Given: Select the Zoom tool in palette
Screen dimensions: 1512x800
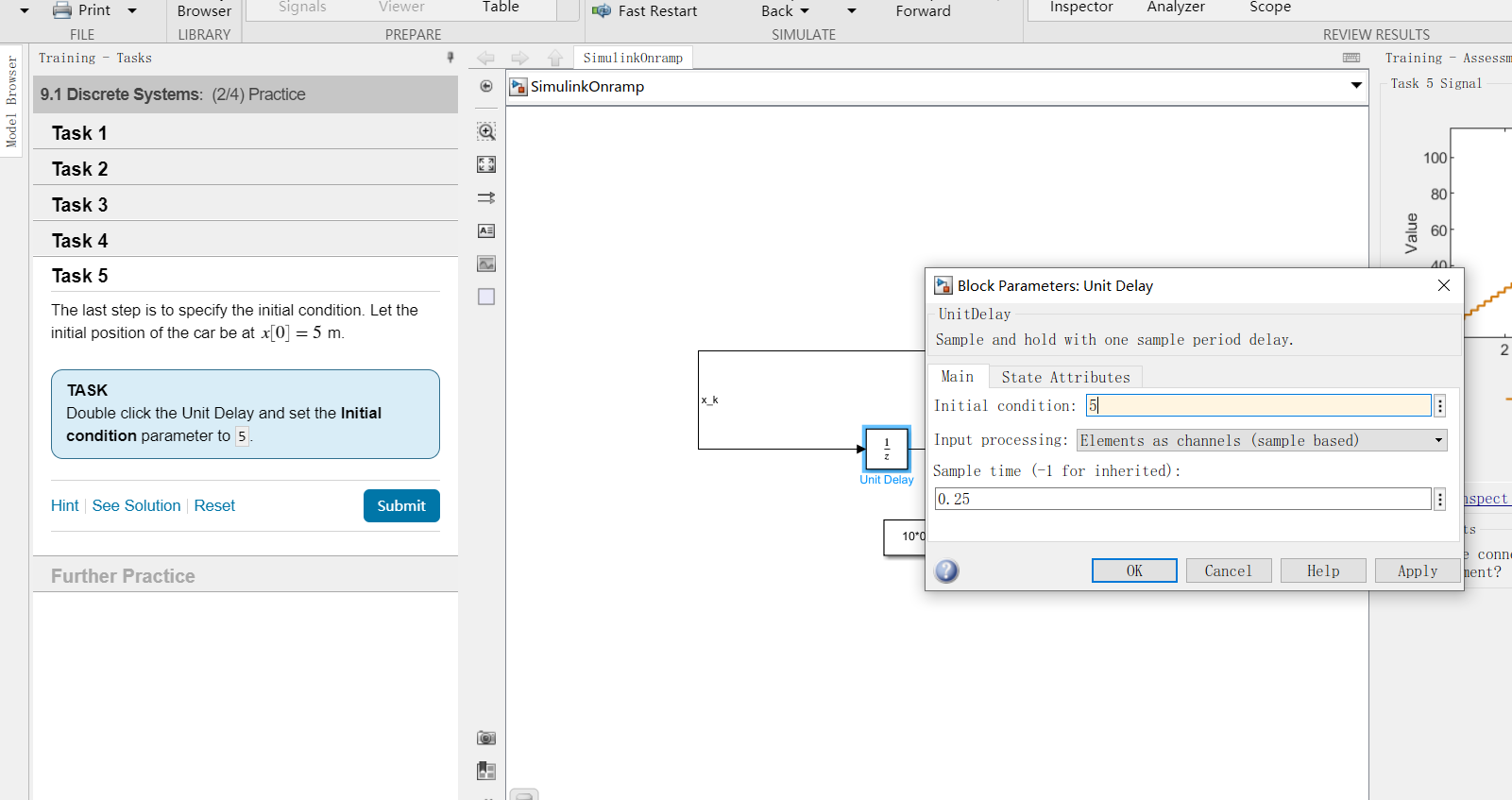Looking at the screenshot, I should (486, 131).
